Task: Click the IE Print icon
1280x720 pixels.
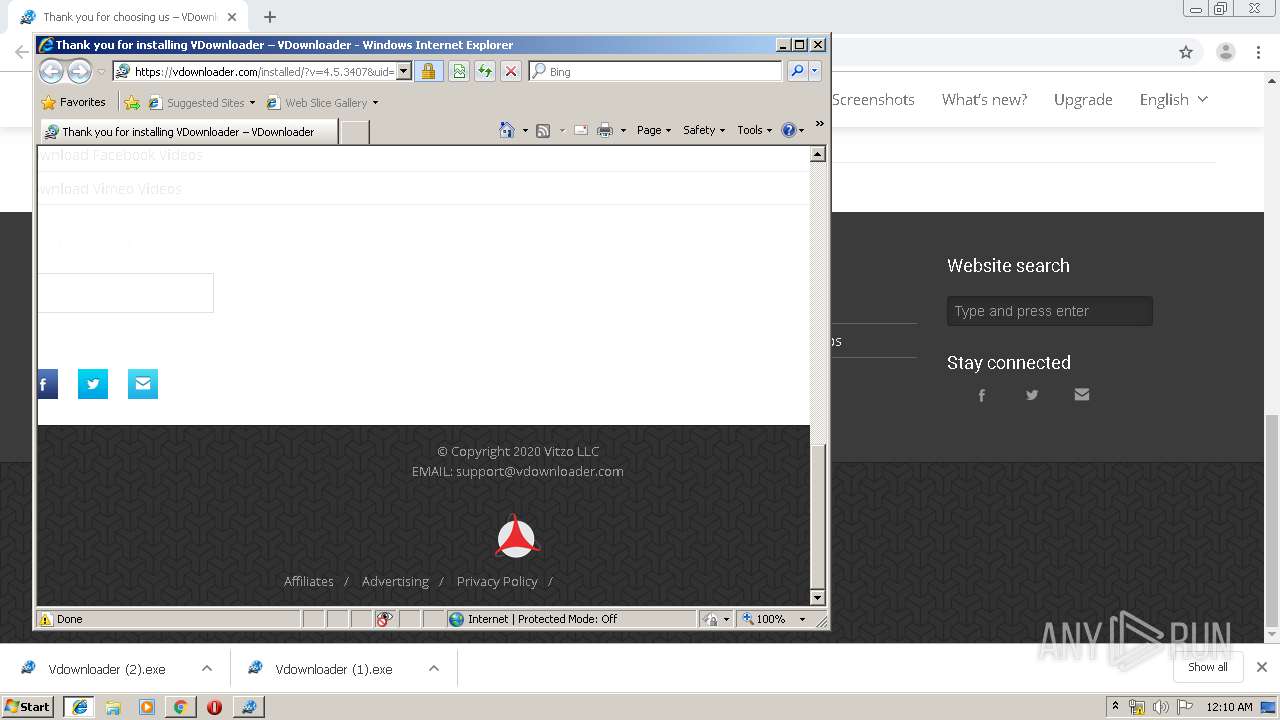Action: [605, 130]
